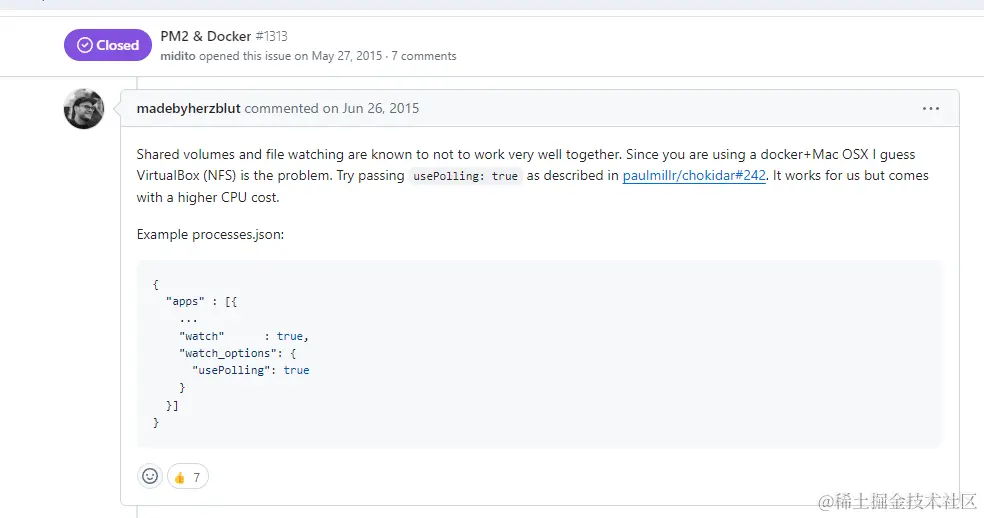Click the "watch_options" line in the code block

tap(238, 353)
